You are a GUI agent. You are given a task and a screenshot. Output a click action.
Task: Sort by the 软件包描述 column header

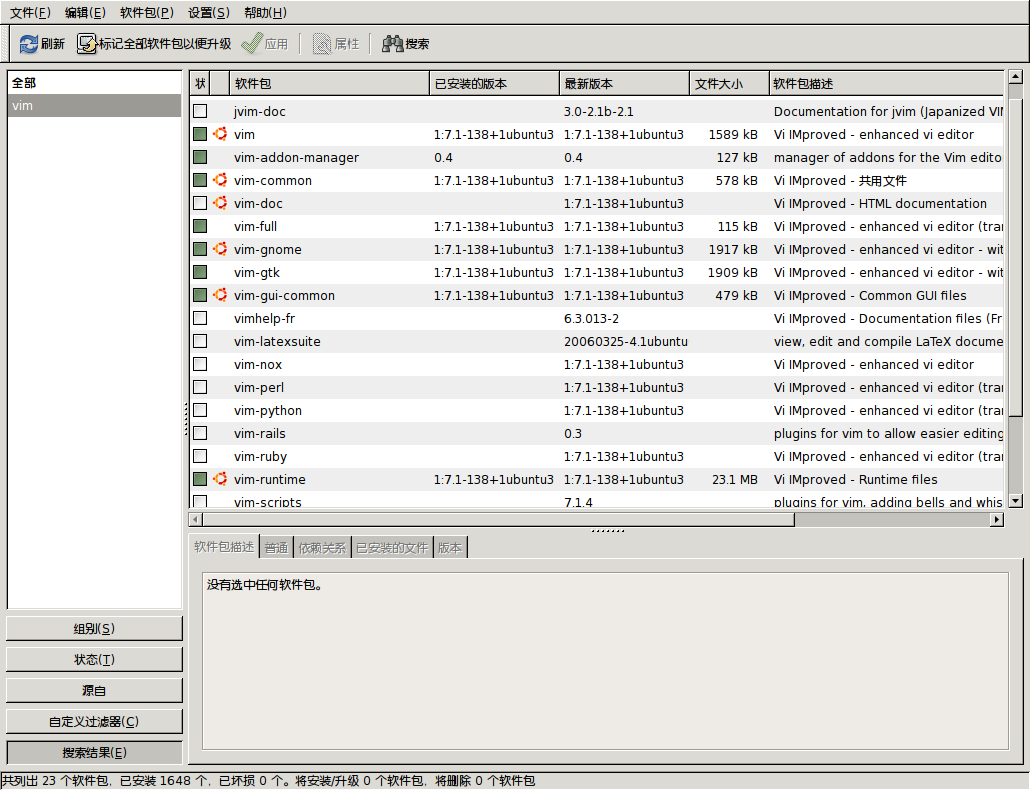coord(886,83)
